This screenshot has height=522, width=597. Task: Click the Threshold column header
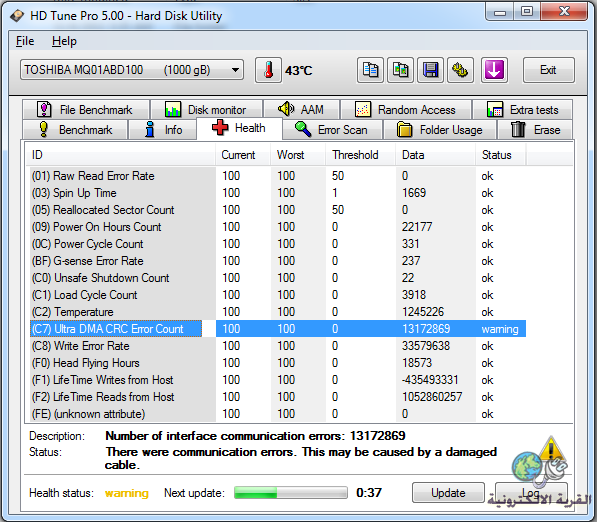tap(361, 155)
